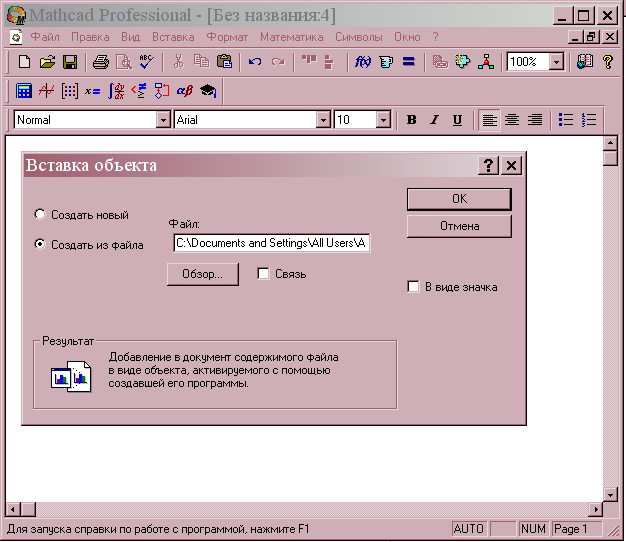This screenshot has height=542, width=626.
Task: Select 'Создать из файла' radio button
Action: tap(40, 244)
